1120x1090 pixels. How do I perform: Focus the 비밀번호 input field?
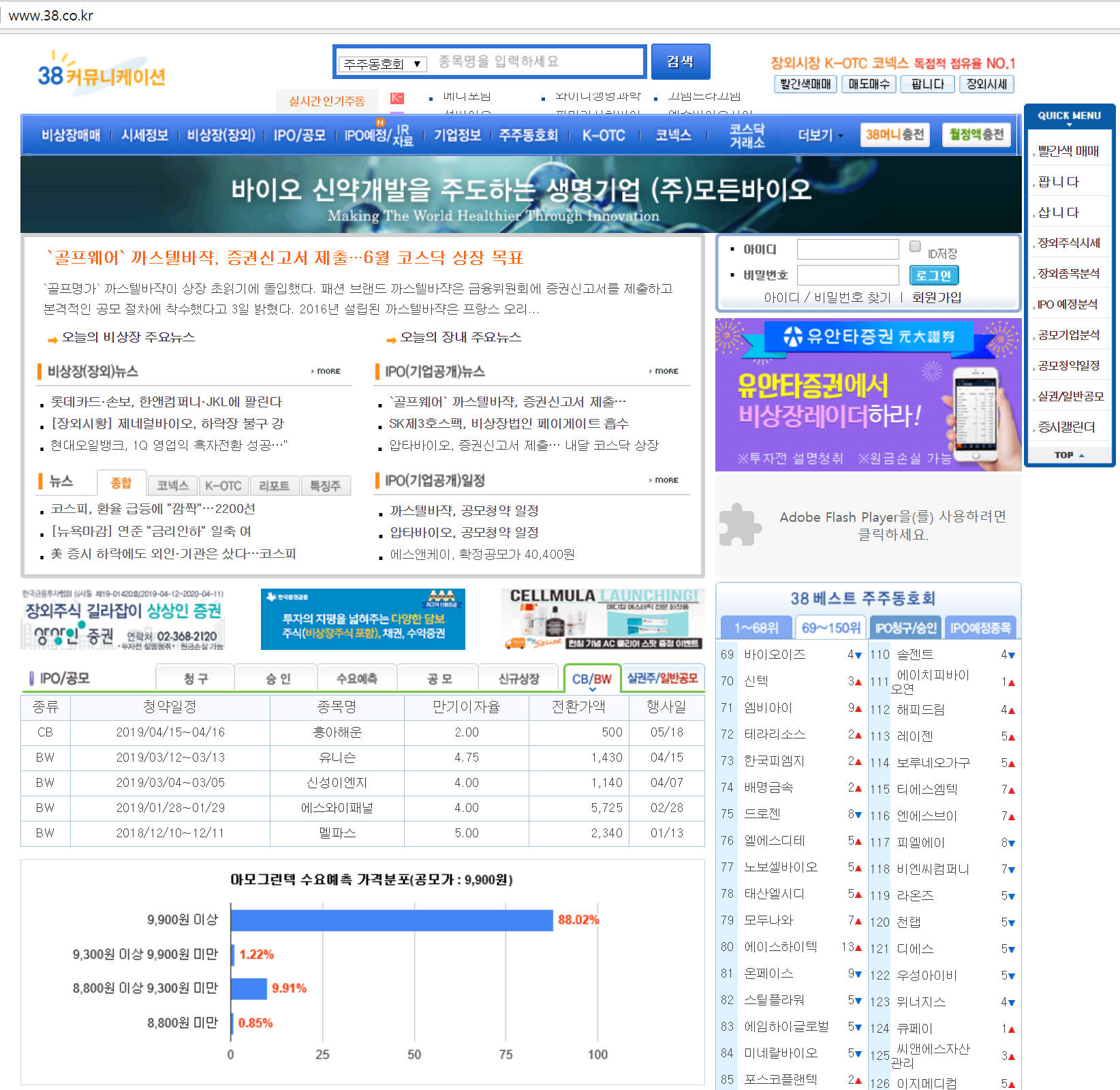coord(847,275)
